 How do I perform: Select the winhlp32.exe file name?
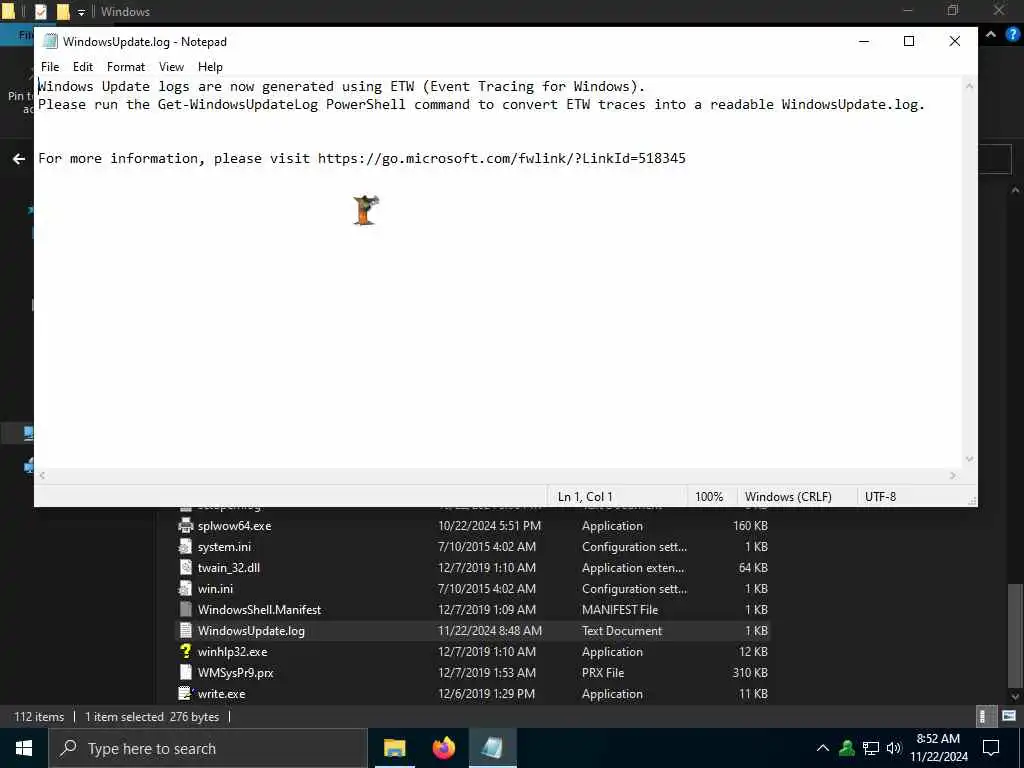click(x=232, y=651)
